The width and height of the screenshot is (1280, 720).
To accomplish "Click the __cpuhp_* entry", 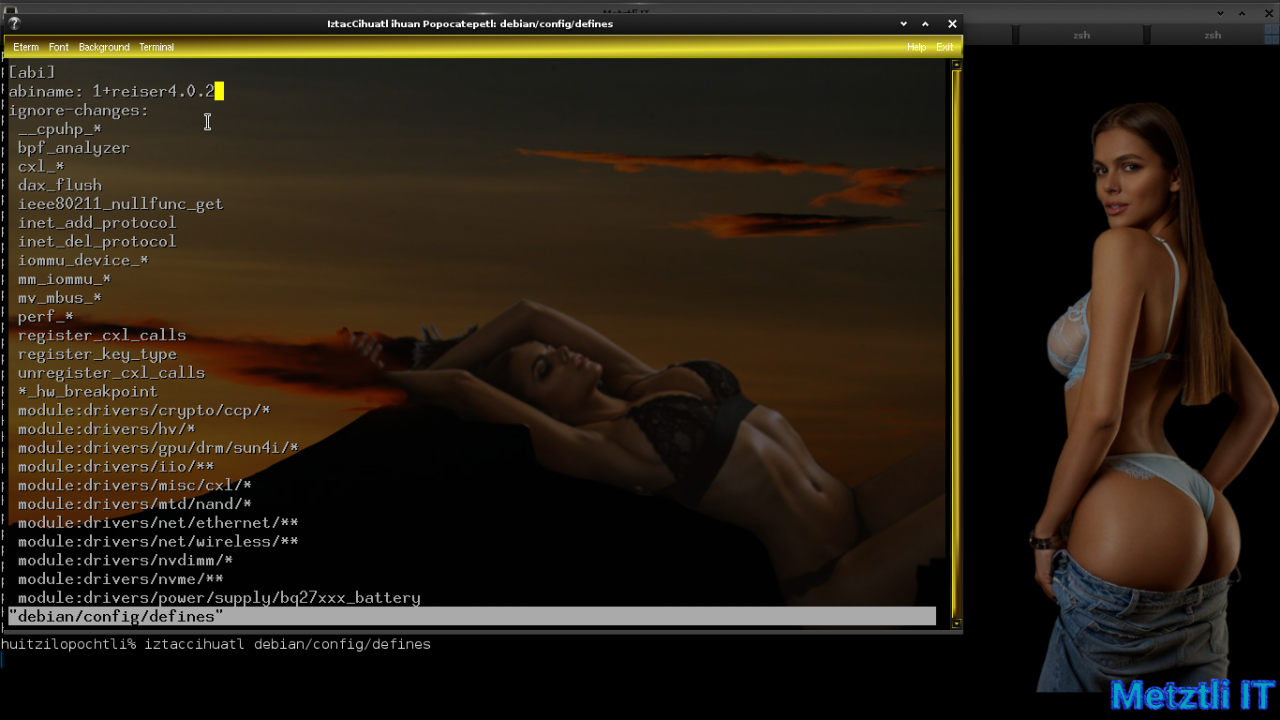I will coord(59,129).
